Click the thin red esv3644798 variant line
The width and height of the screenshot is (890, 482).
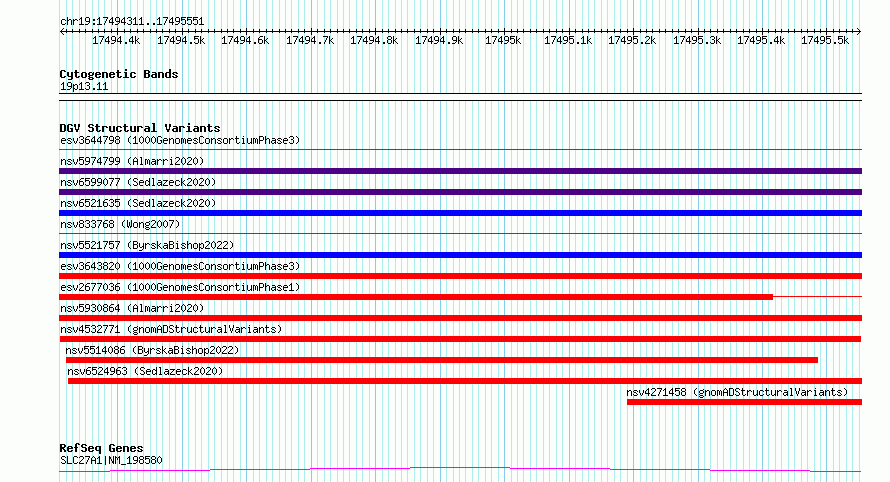coord(460,150)
